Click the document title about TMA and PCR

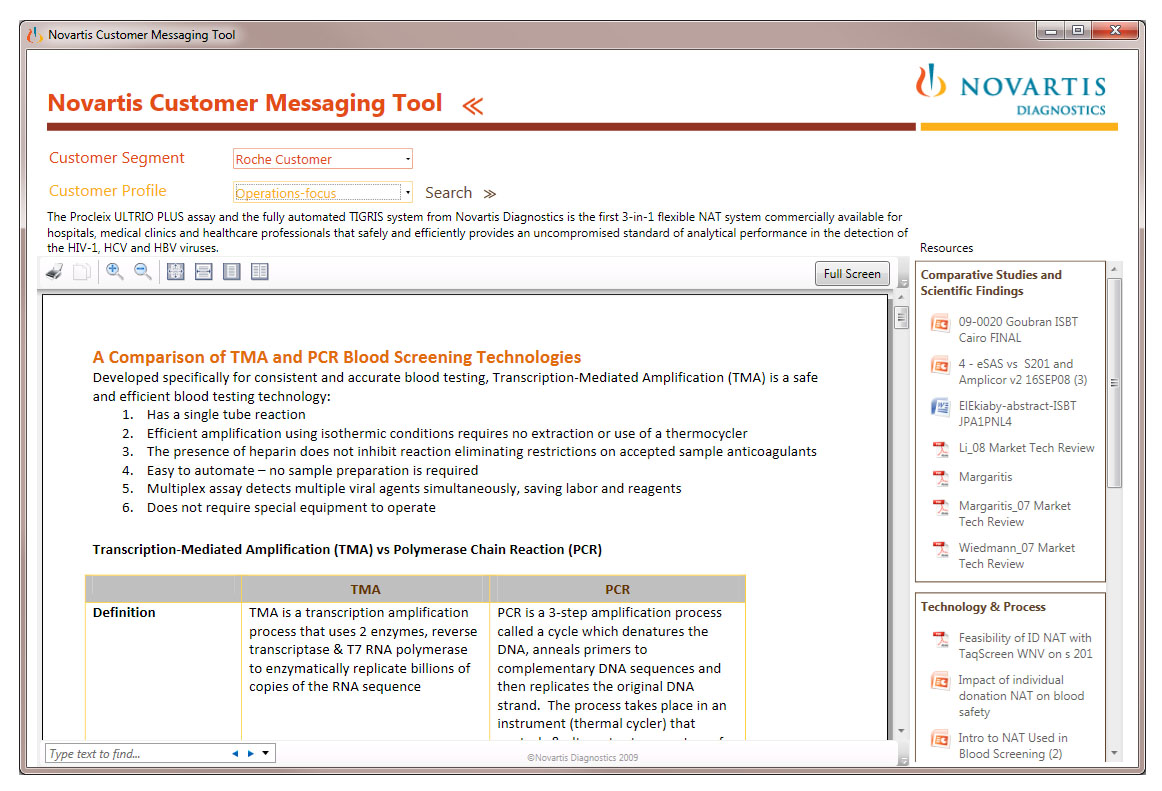click(336, 357)
